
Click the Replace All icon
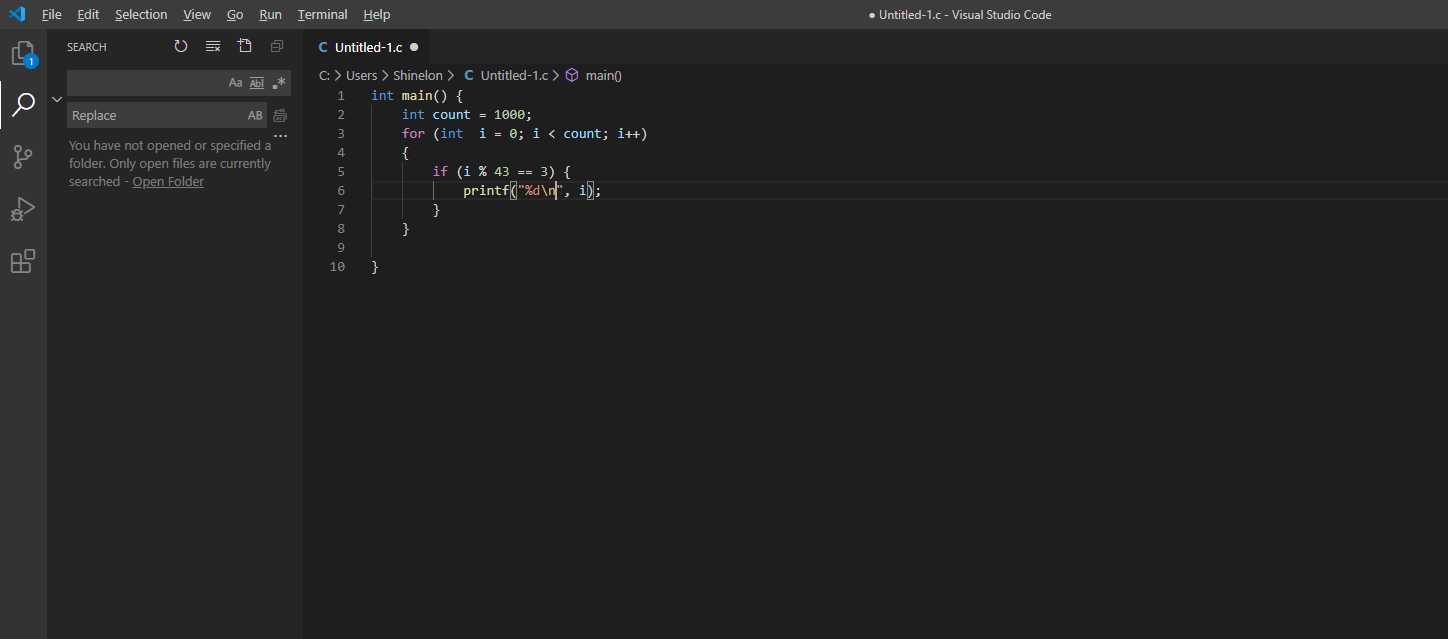(280, 116)
